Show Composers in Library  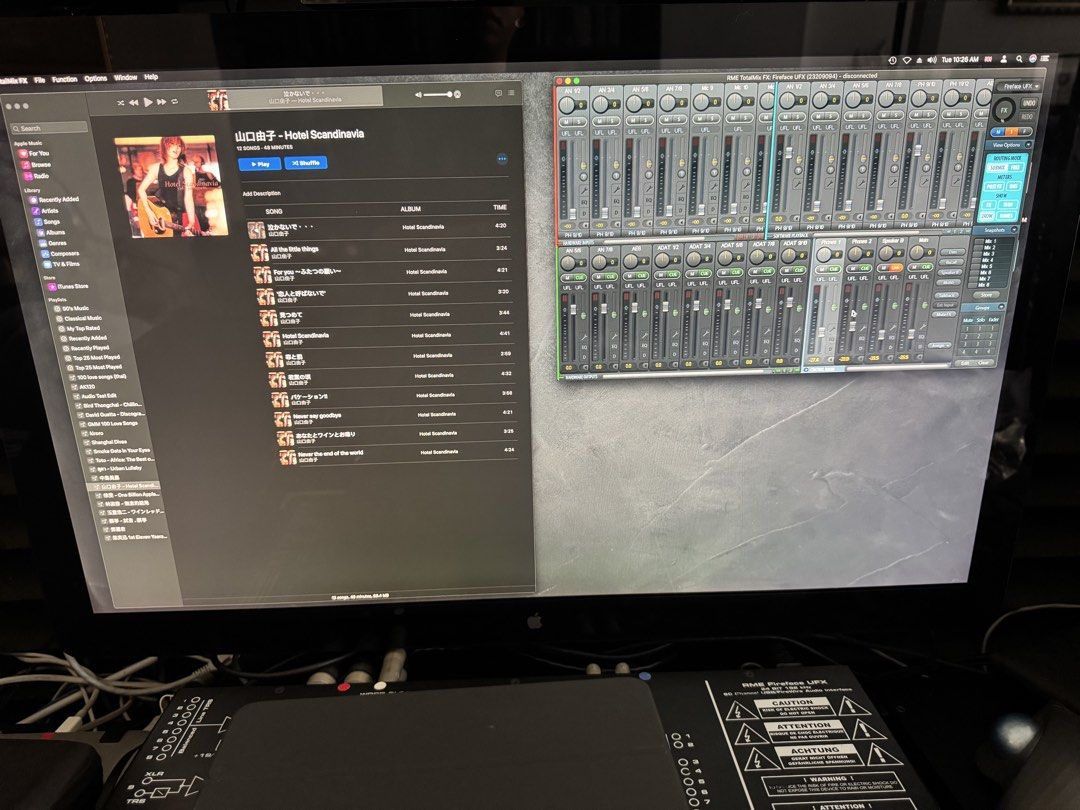59,253
